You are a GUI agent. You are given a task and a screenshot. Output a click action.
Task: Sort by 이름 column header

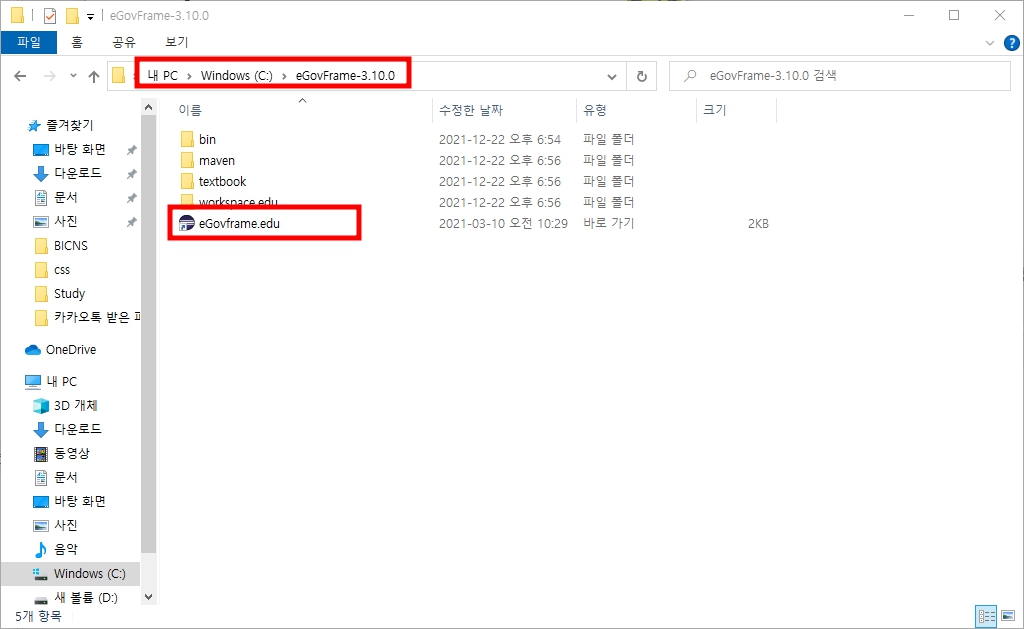(x=190, y=110)
